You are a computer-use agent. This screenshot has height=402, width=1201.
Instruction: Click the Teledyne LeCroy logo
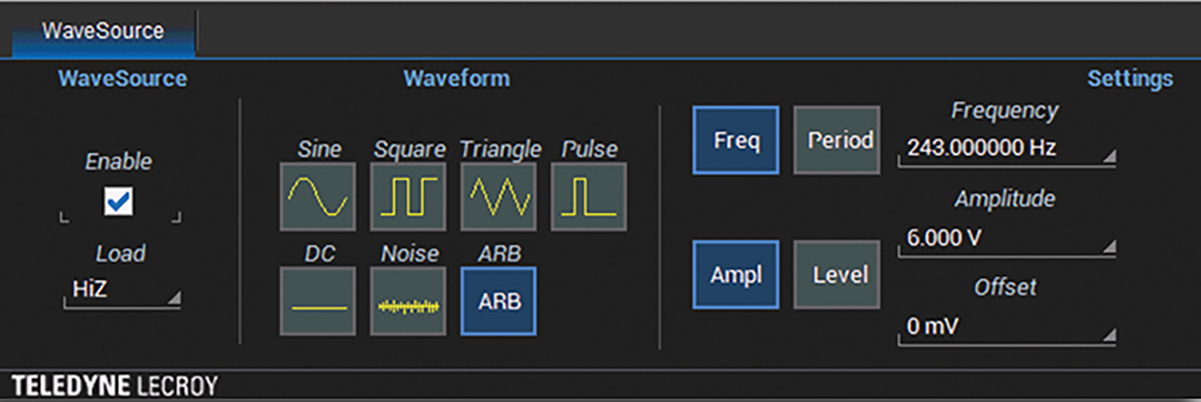click(114, 385)
